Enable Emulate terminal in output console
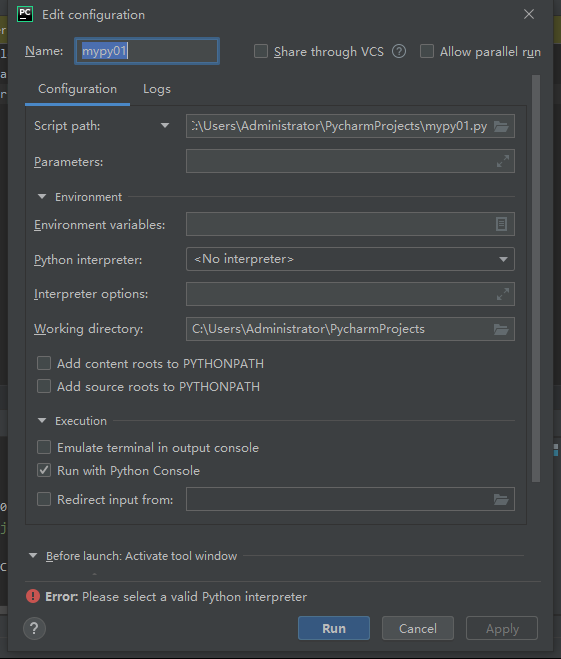This screenshot has width=561, height=659. 44,447
